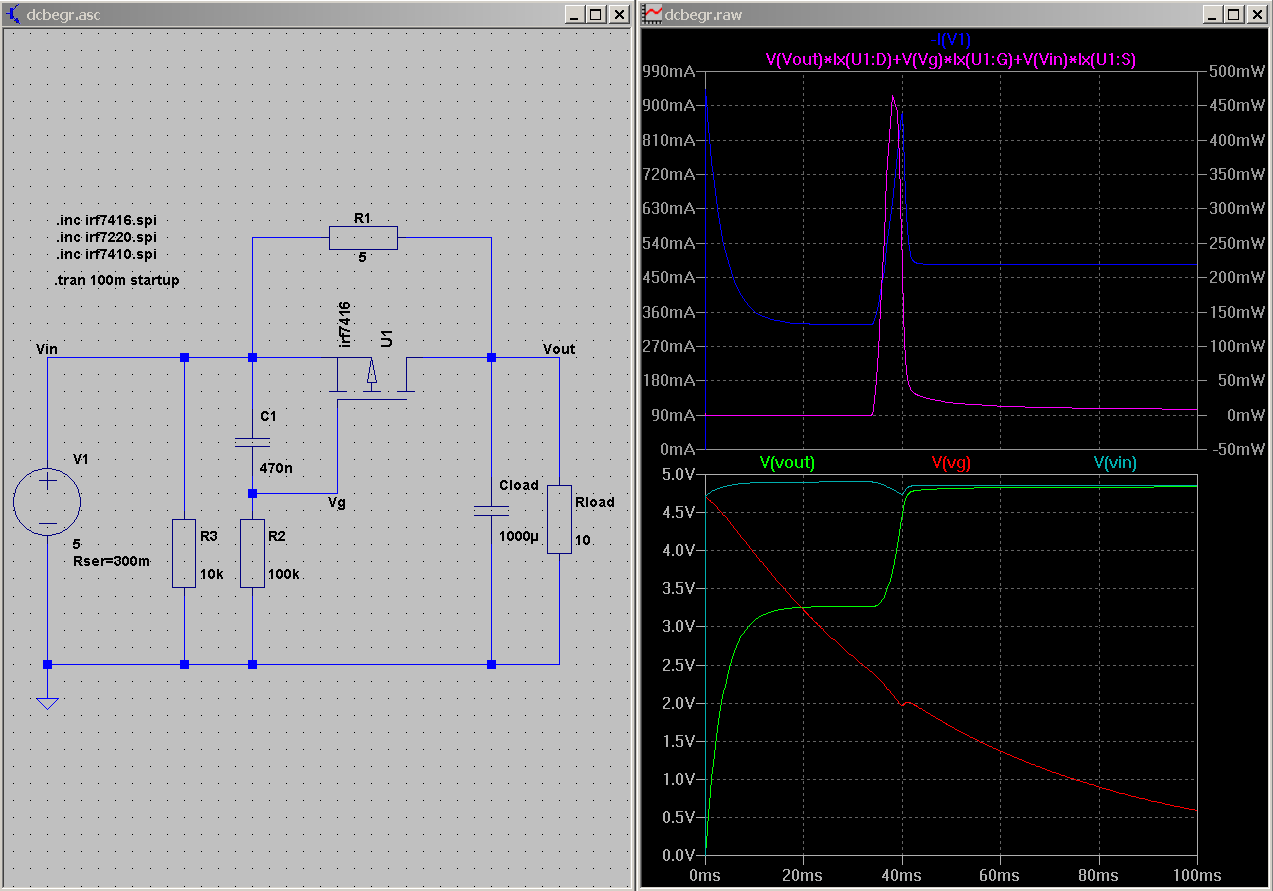Viewport: 1273px width, 891px height.
Task: Click the 40ms time axis label
Action: (902, 875)
